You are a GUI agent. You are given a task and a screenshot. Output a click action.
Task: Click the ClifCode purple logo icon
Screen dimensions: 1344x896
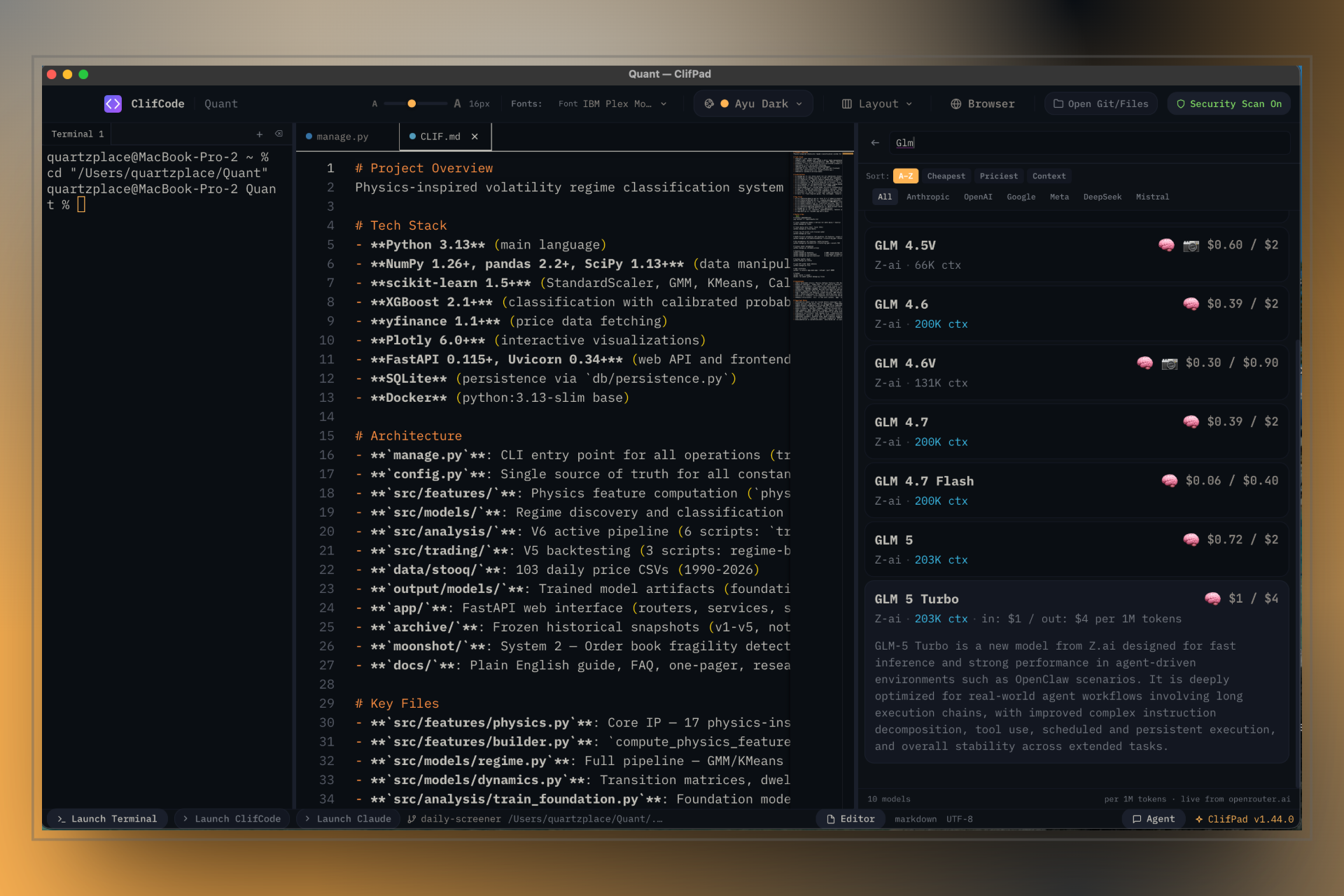pyautogui.click(x=113, y=104)
